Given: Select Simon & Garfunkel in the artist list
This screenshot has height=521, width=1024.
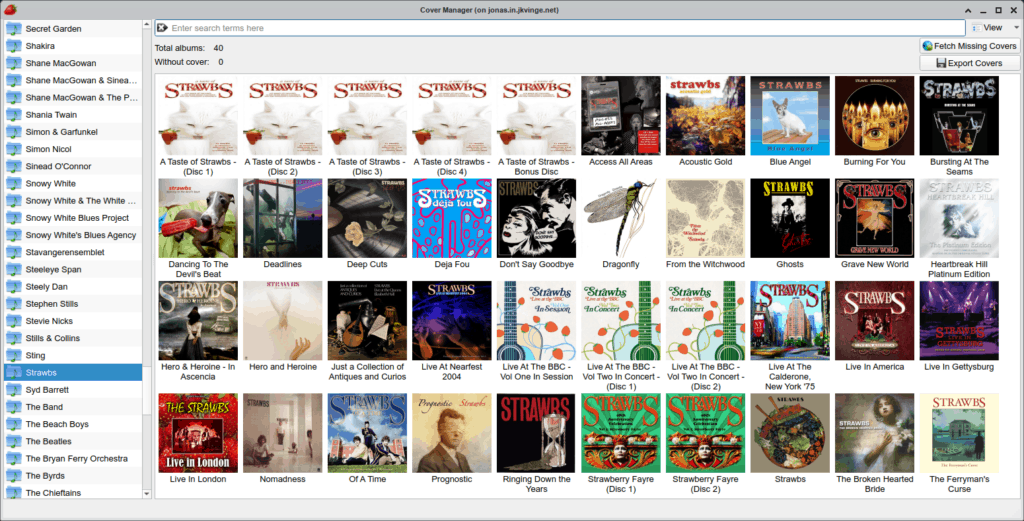Looking at the screenshot, I should (x=73, y=132).
